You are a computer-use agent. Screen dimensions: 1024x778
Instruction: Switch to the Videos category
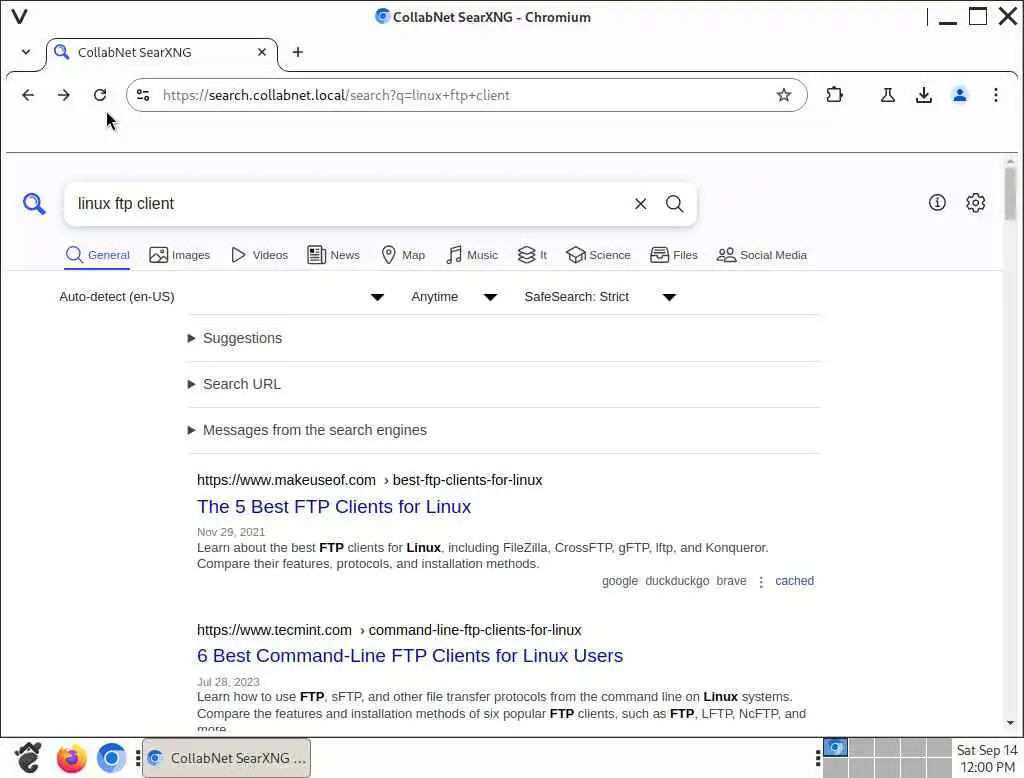click(x=260, y=255)
